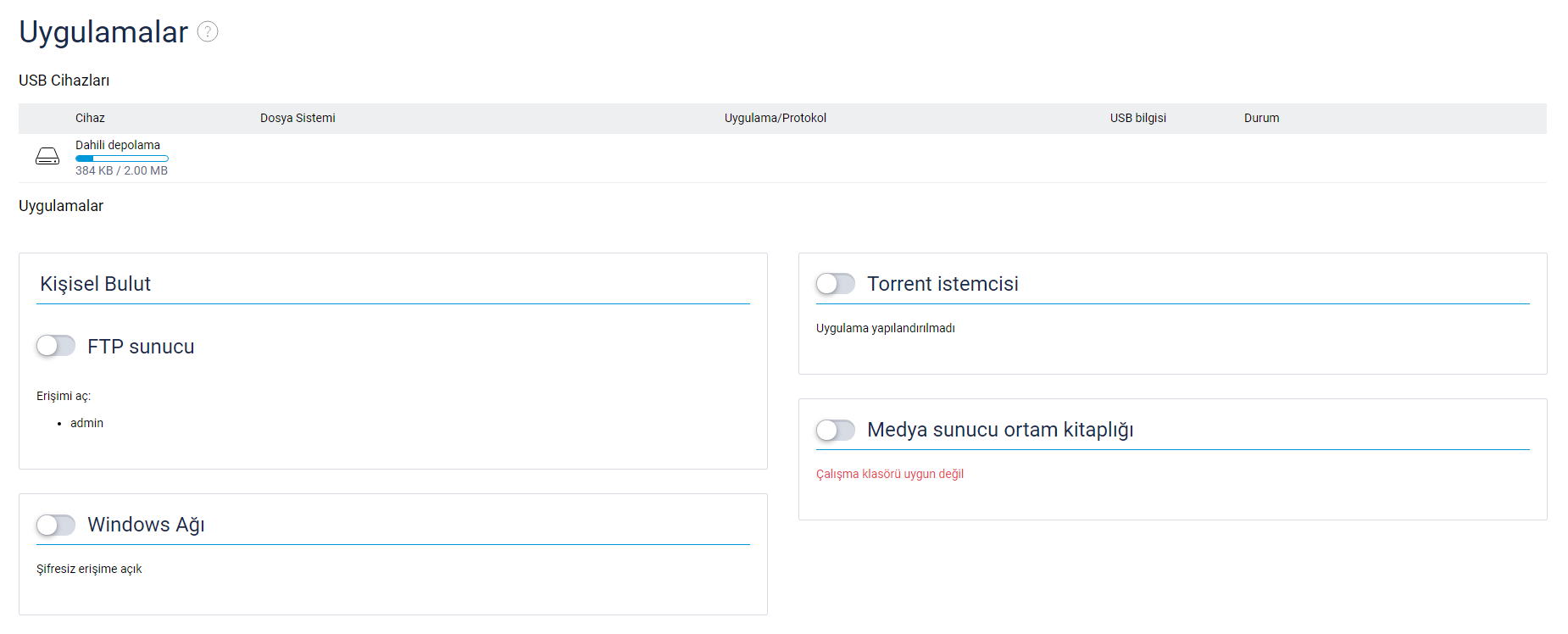
Task: Toggle the Medya sunucu ortam kitaplığı switch
Action: [x=836, y=430]
